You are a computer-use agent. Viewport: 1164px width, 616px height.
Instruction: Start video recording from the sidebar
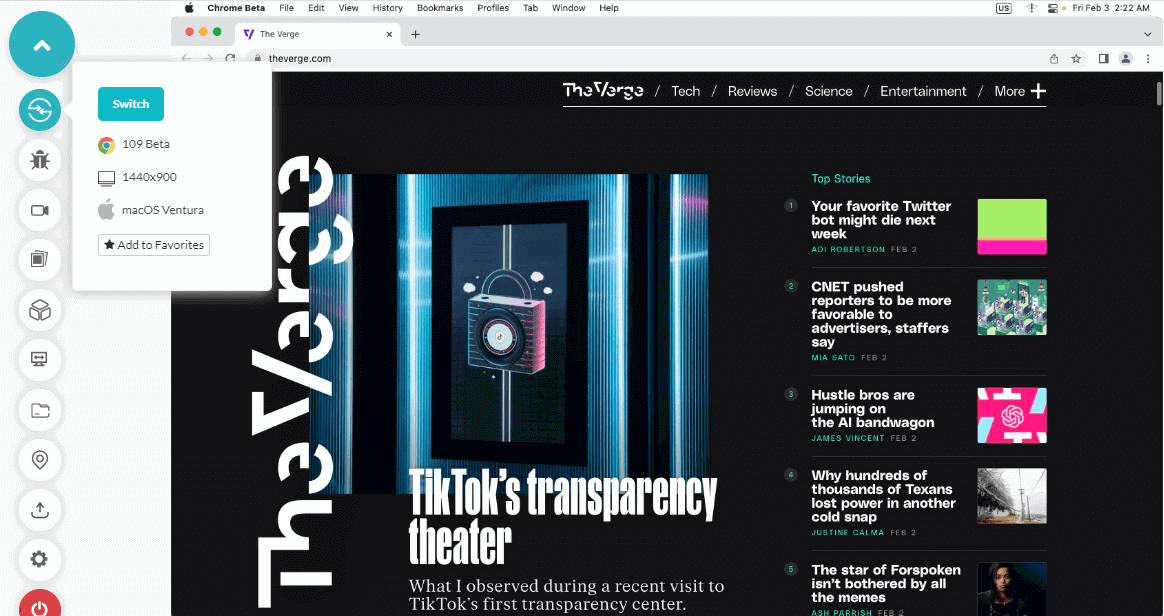point(40,210)
